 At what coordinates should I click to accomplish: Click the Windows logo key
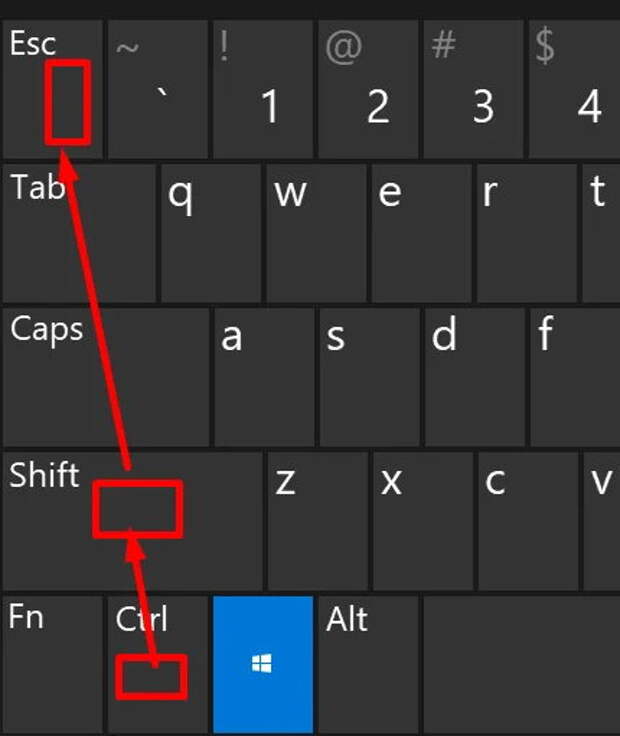click(263, 664)
